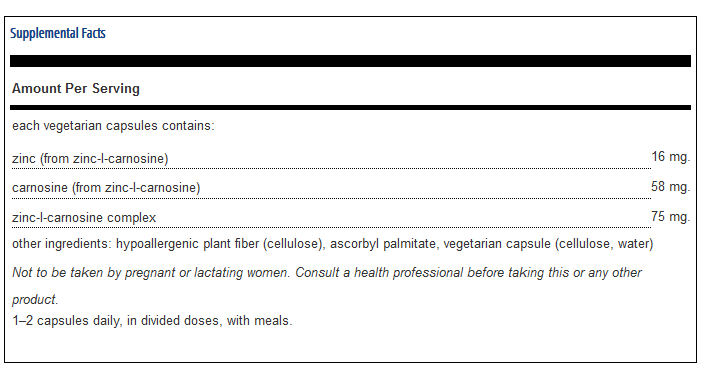Click 'each vegetarian capsules contains' text

113,126
